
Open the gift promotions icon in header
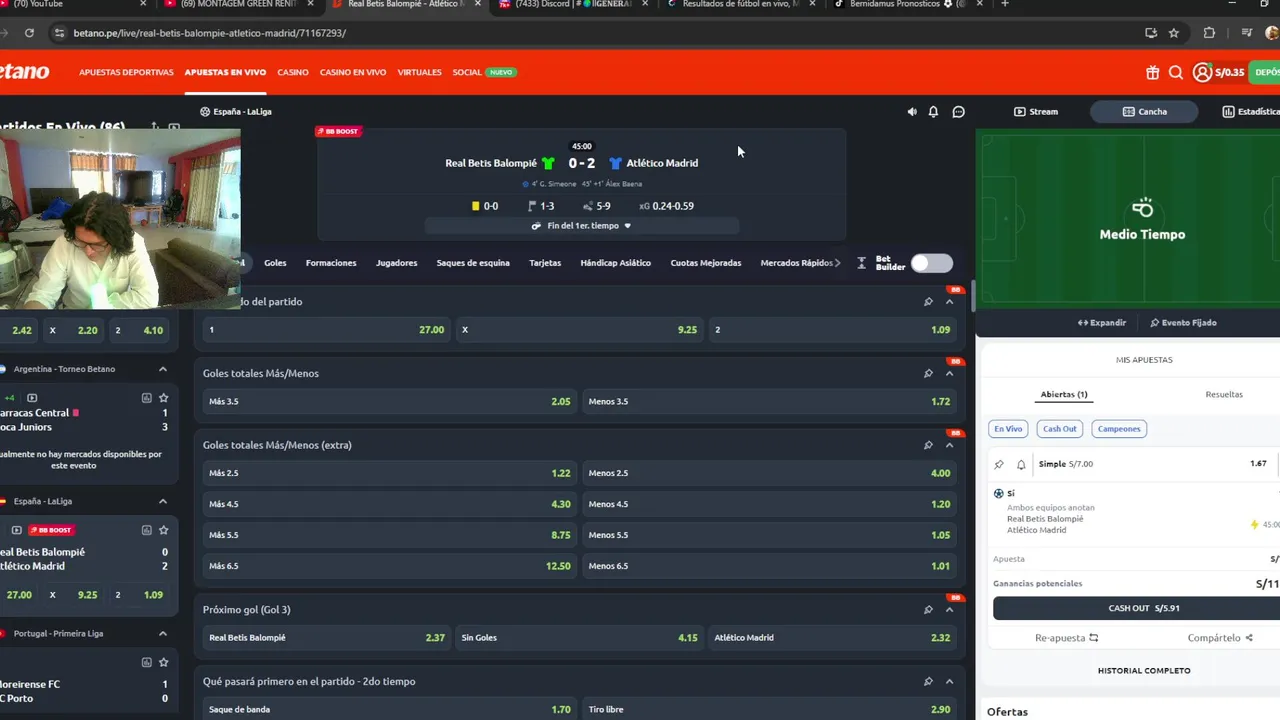point(1153,72)
